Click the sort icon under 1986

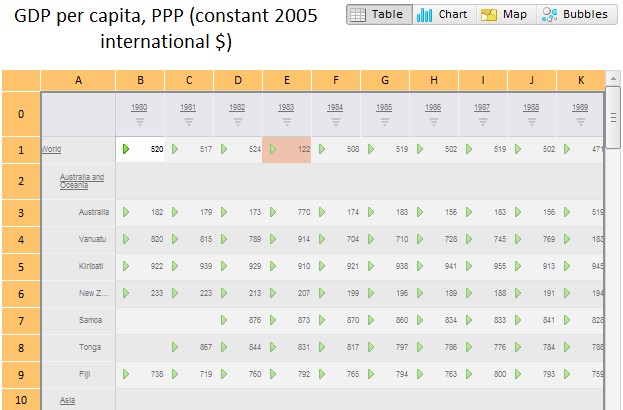[433, 121]
